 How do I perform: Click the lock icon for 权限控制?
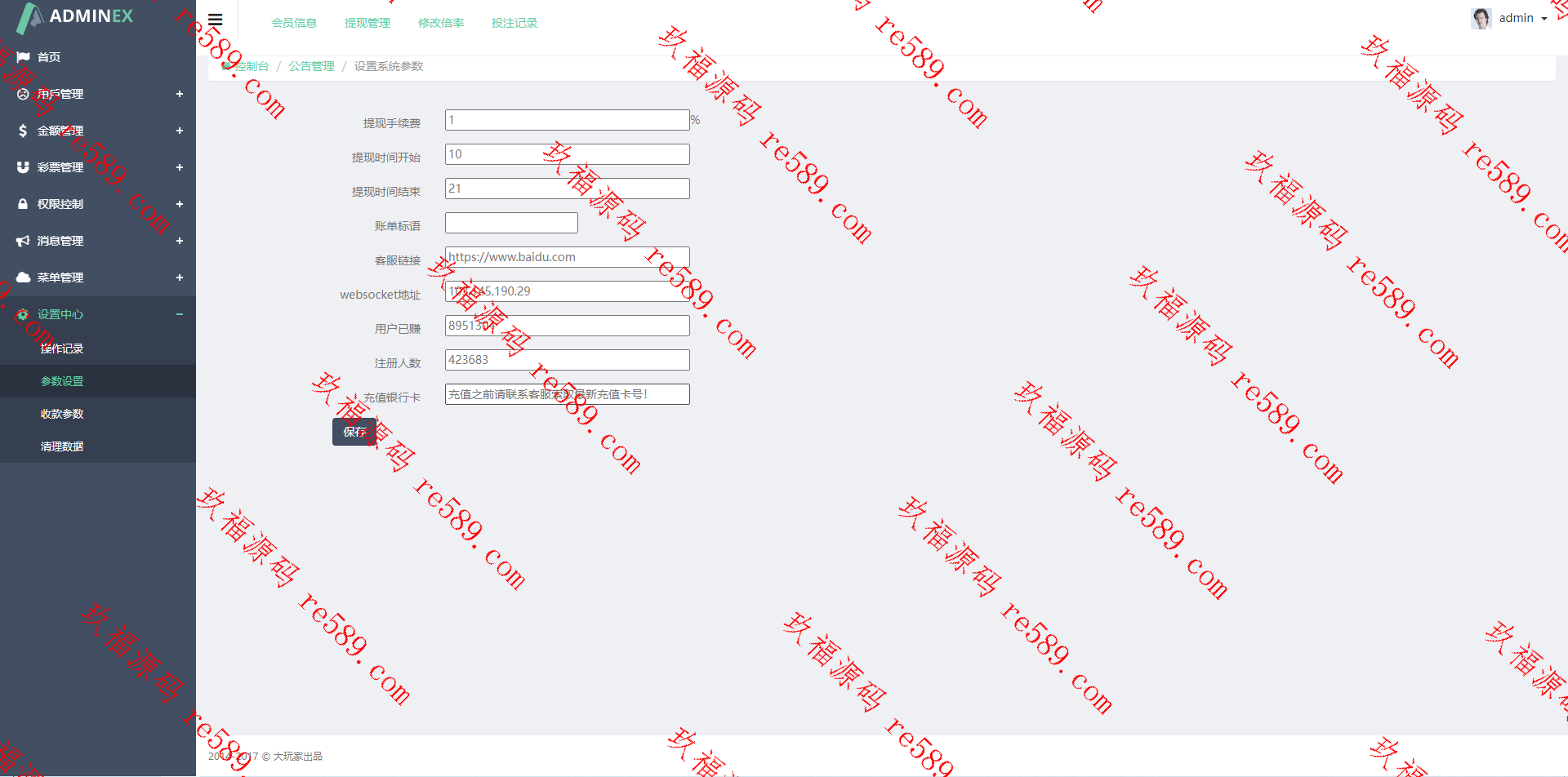(23, 204)
